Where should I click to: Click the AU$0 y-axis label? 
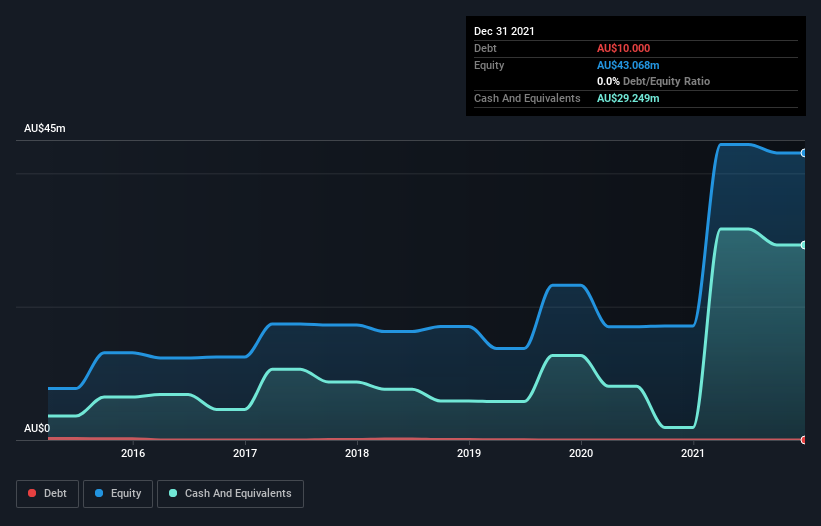point(37,428)
